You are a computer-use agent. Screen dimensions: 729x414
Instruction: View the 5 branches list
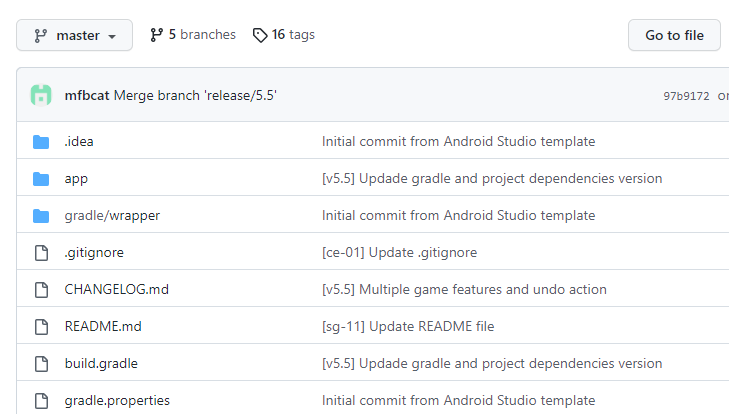point(193,35)
